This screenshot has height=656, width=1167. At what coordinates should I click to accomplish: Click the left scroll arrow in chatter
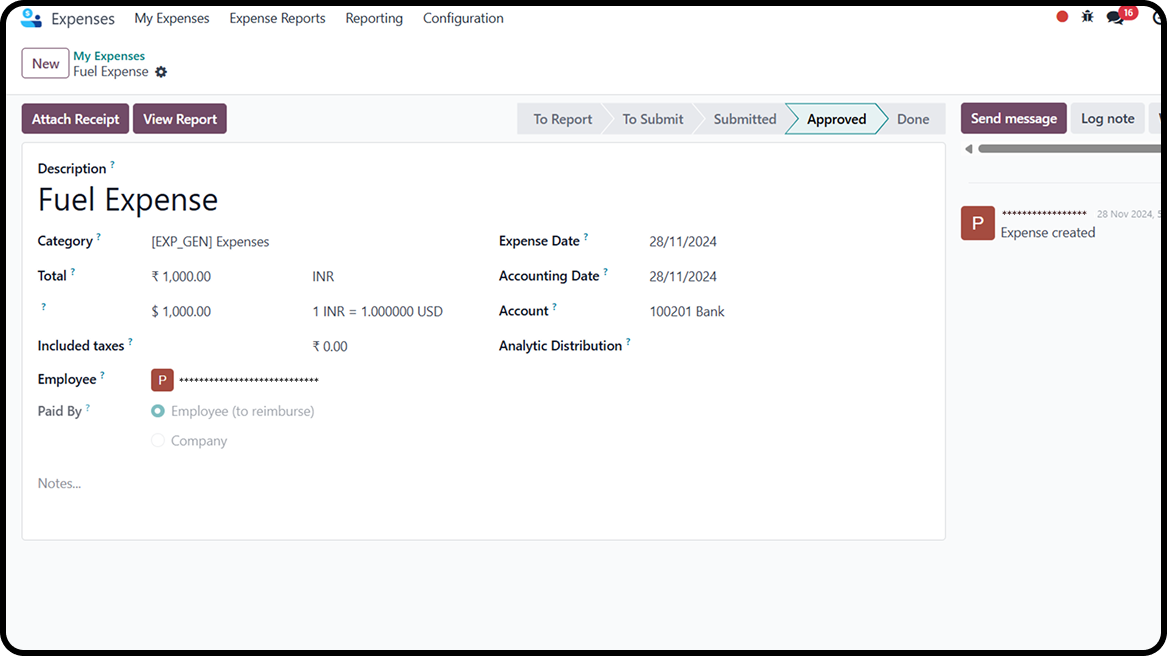click(968, 149)
